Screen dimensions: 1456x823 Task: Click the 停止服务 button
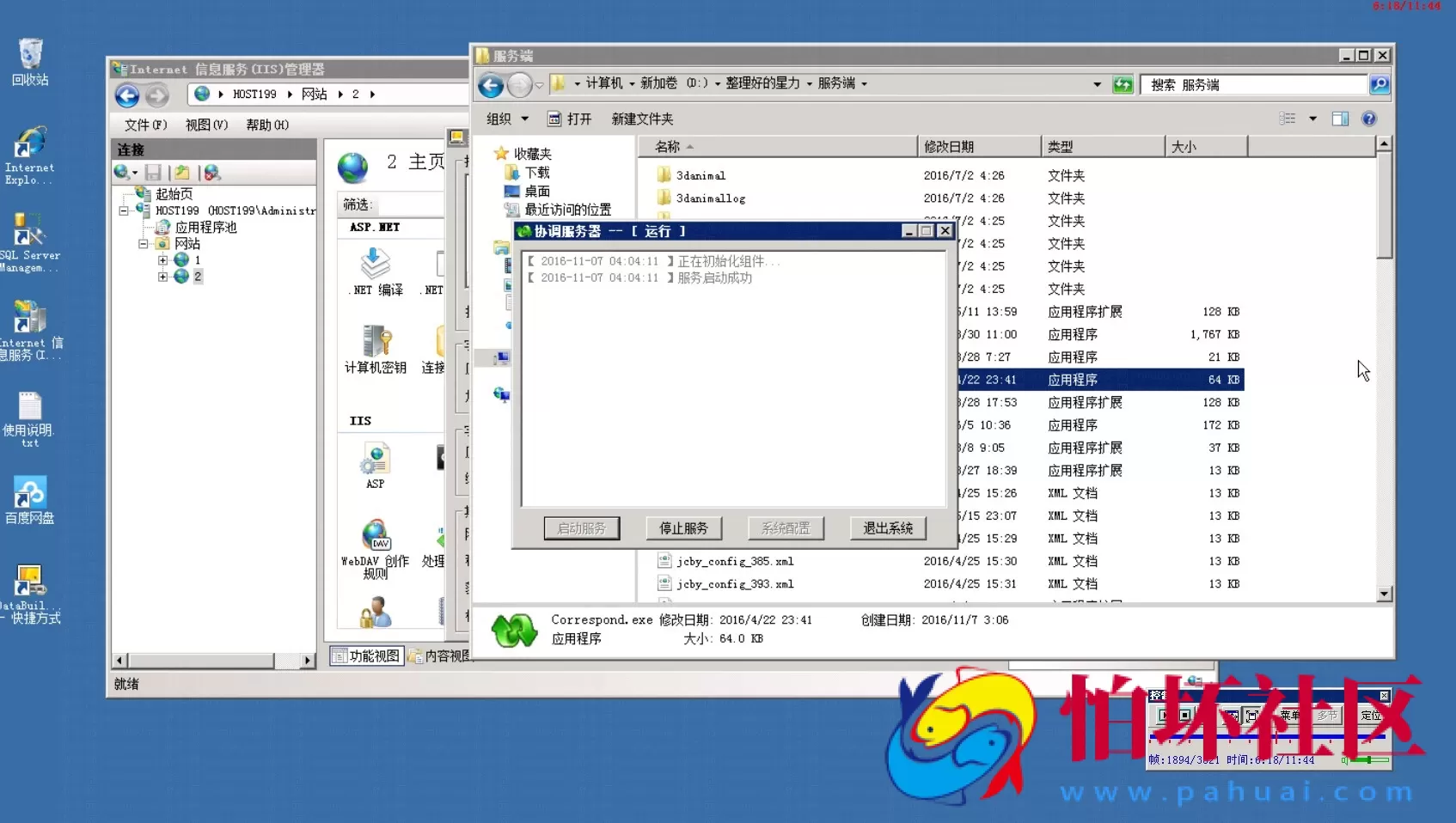683,528
